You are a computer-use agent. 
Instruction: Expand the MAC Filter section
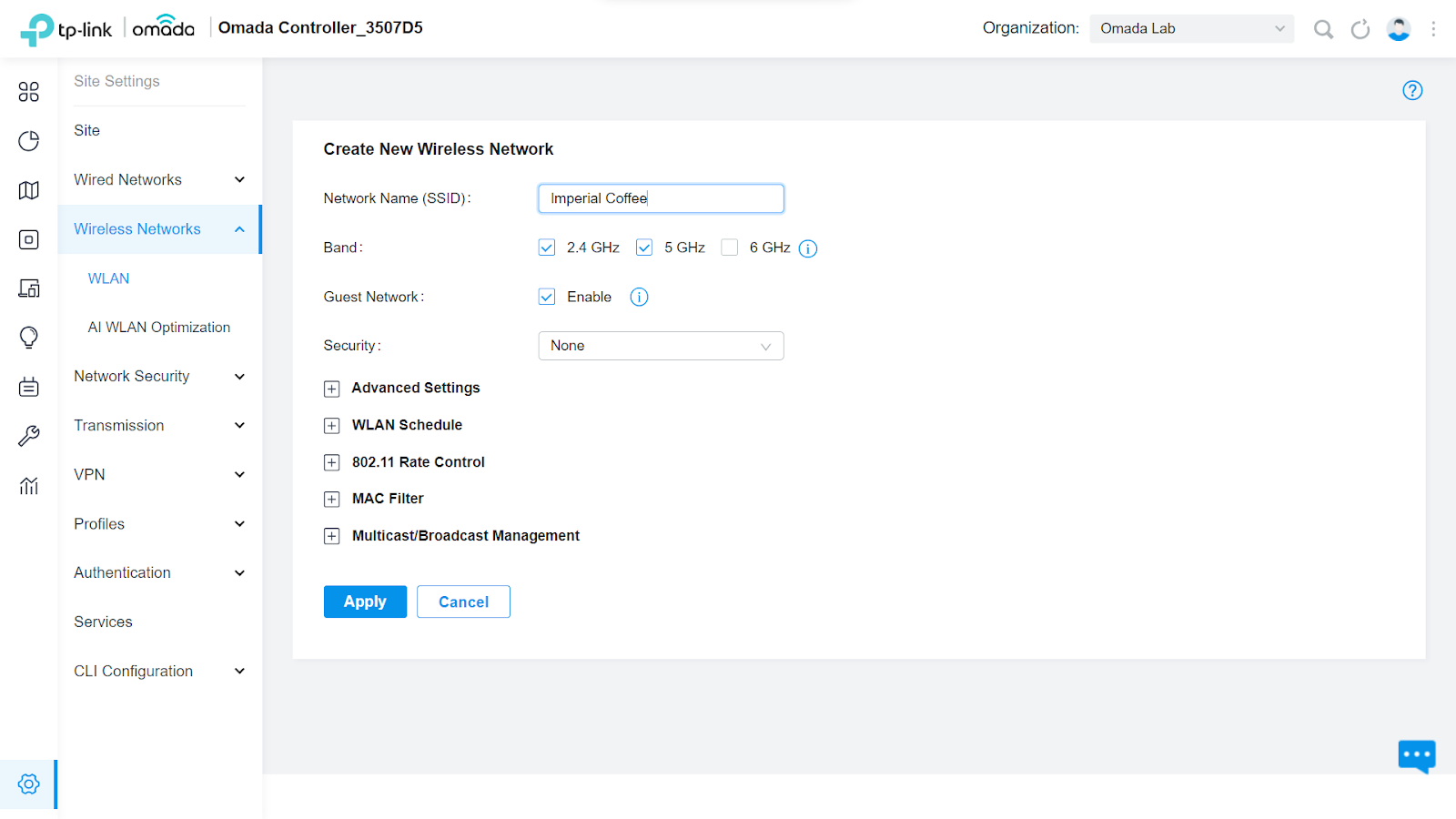pos(331,499)
